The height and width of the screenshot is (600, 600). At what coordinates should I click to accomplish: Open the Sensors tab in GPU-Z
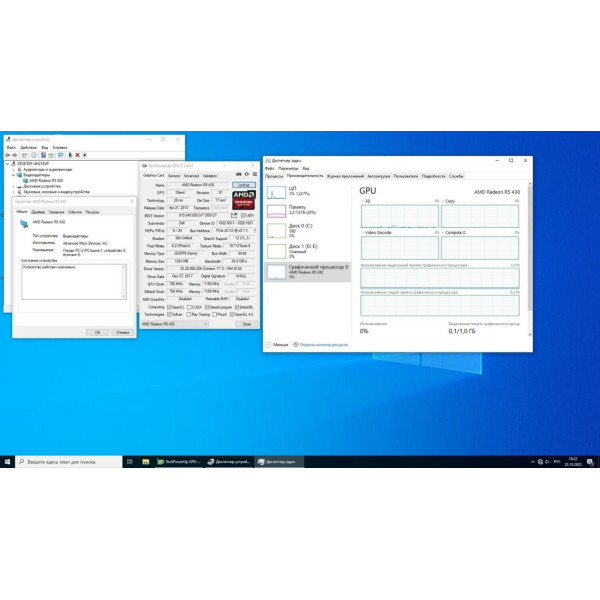point(174,176)
